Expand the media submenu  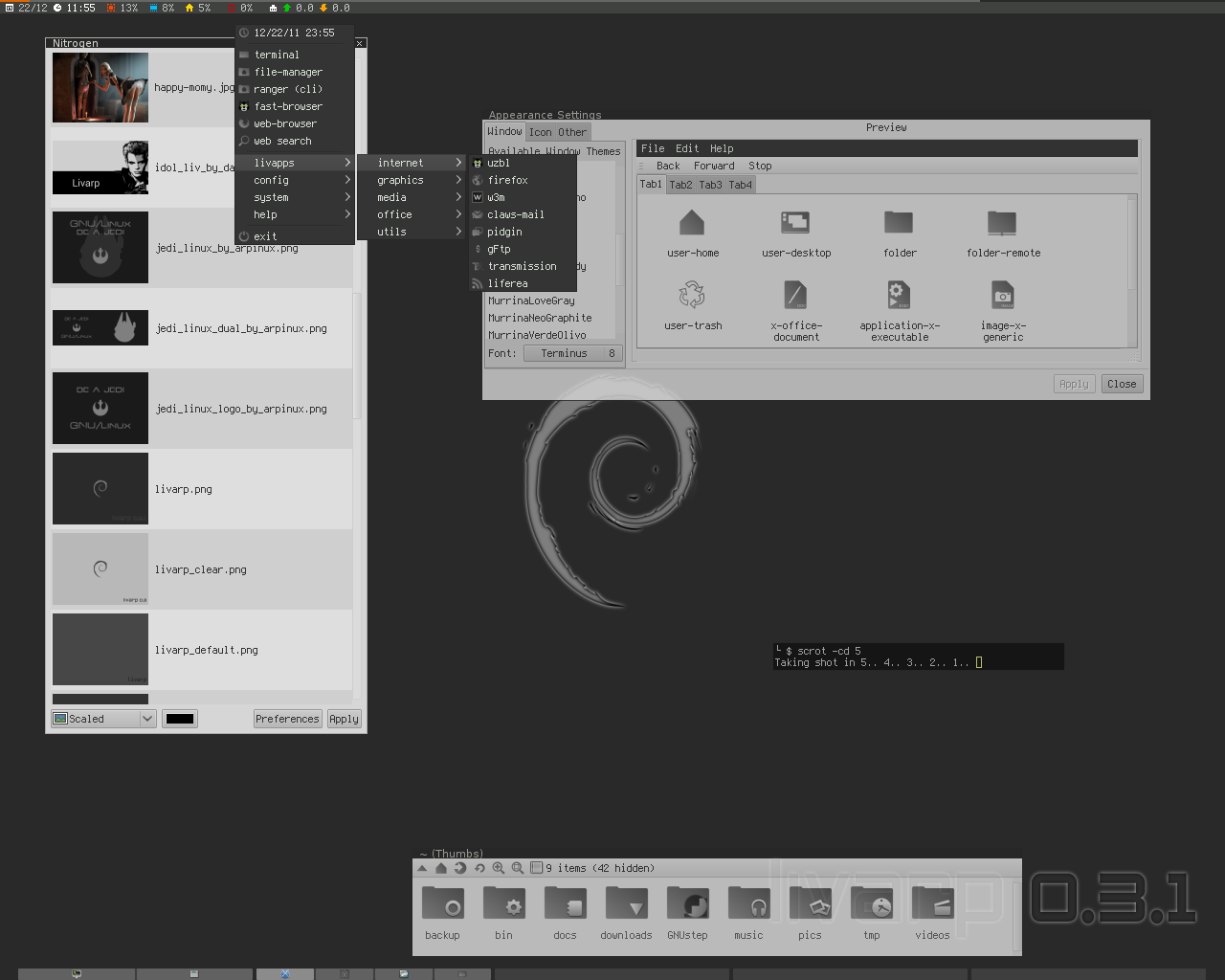tap(412, 197)
